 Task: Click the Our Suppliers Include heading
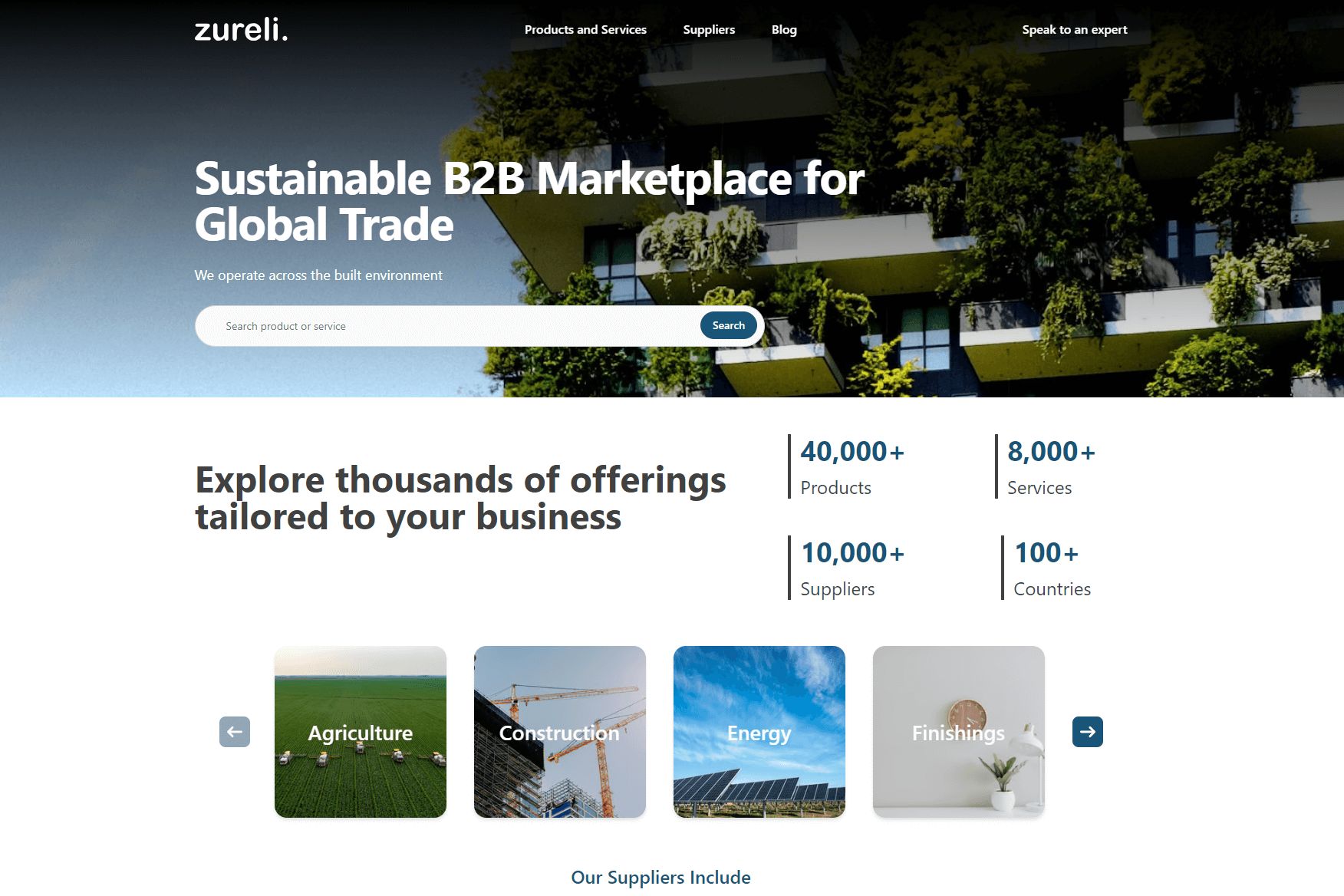[x=660, y=877]
